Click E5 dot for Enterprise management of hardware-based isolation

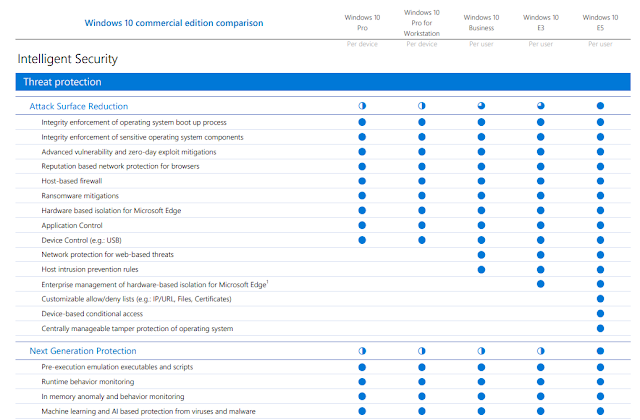pos(600,284)
